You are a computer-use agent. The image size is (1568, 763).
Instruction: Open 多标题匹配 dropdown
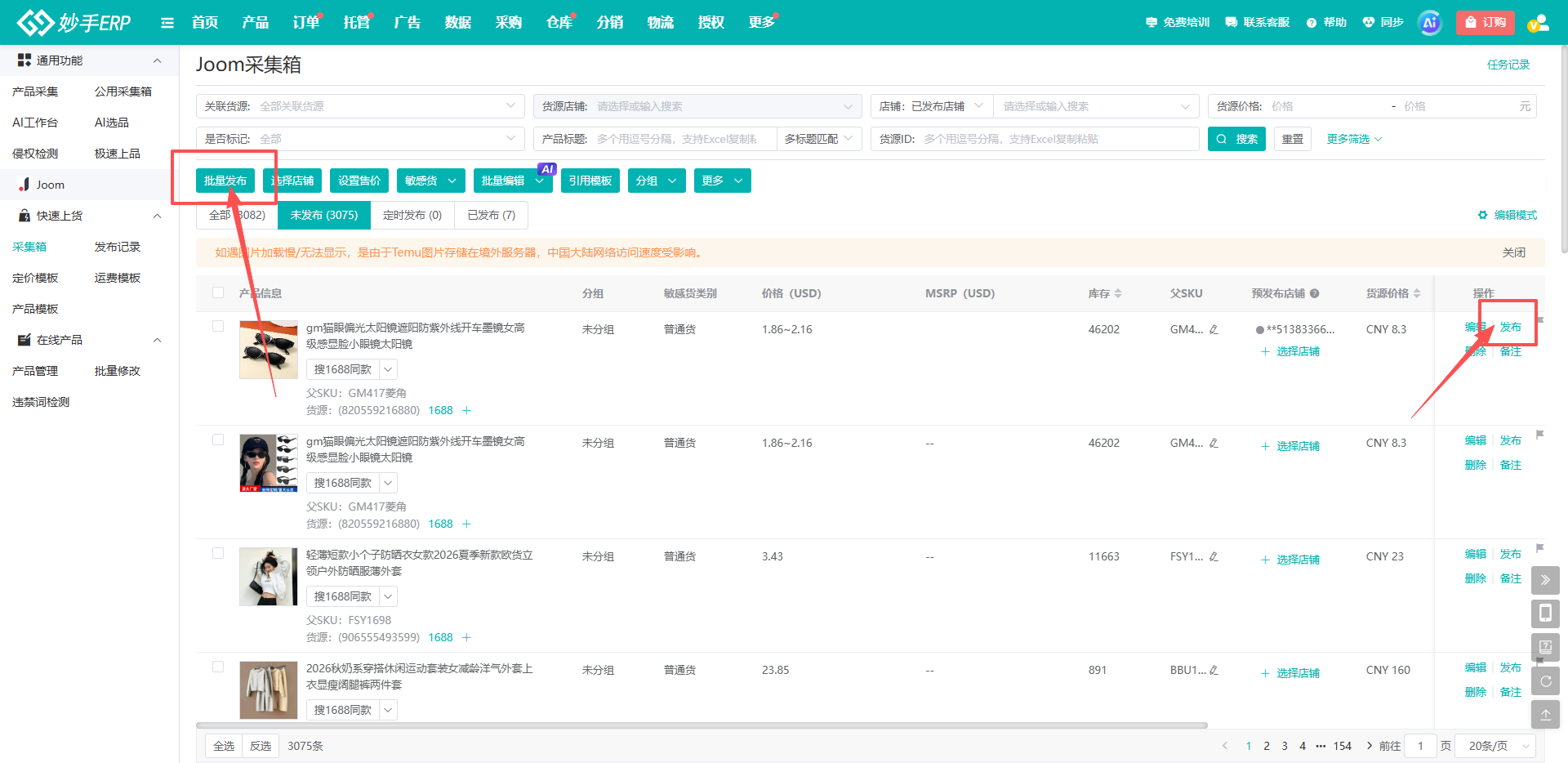click(x=819, y=139)
